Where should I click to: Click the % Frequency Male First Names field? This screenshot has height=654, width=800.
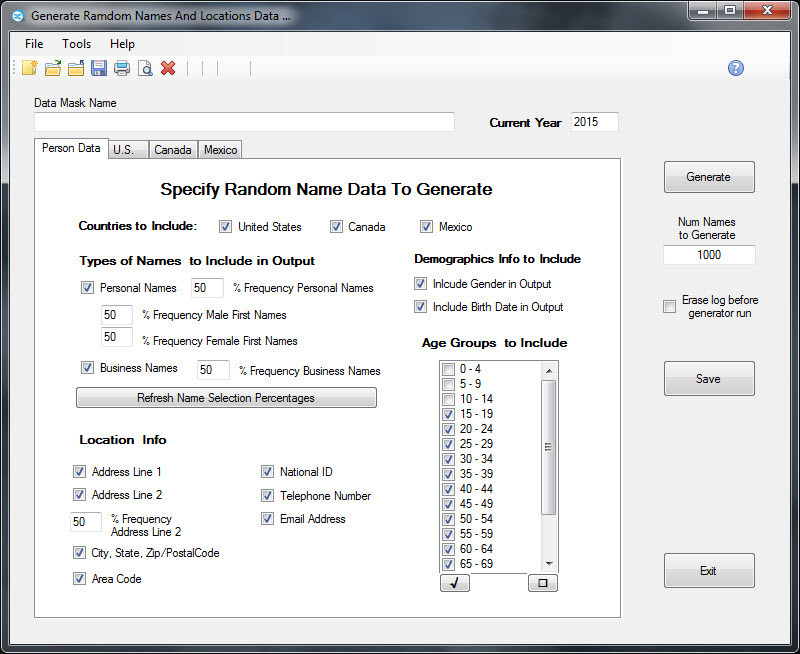[117, 315]
